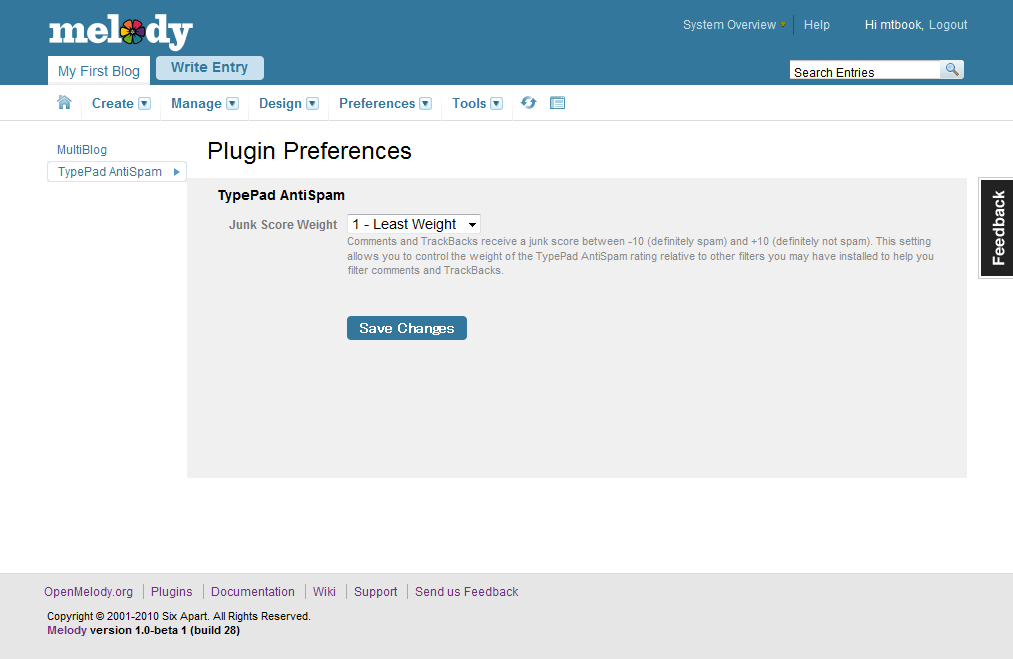The width and height of the screenshot is (1013, 659).
Task: Open the Design menu
Action: coord(280,103)
